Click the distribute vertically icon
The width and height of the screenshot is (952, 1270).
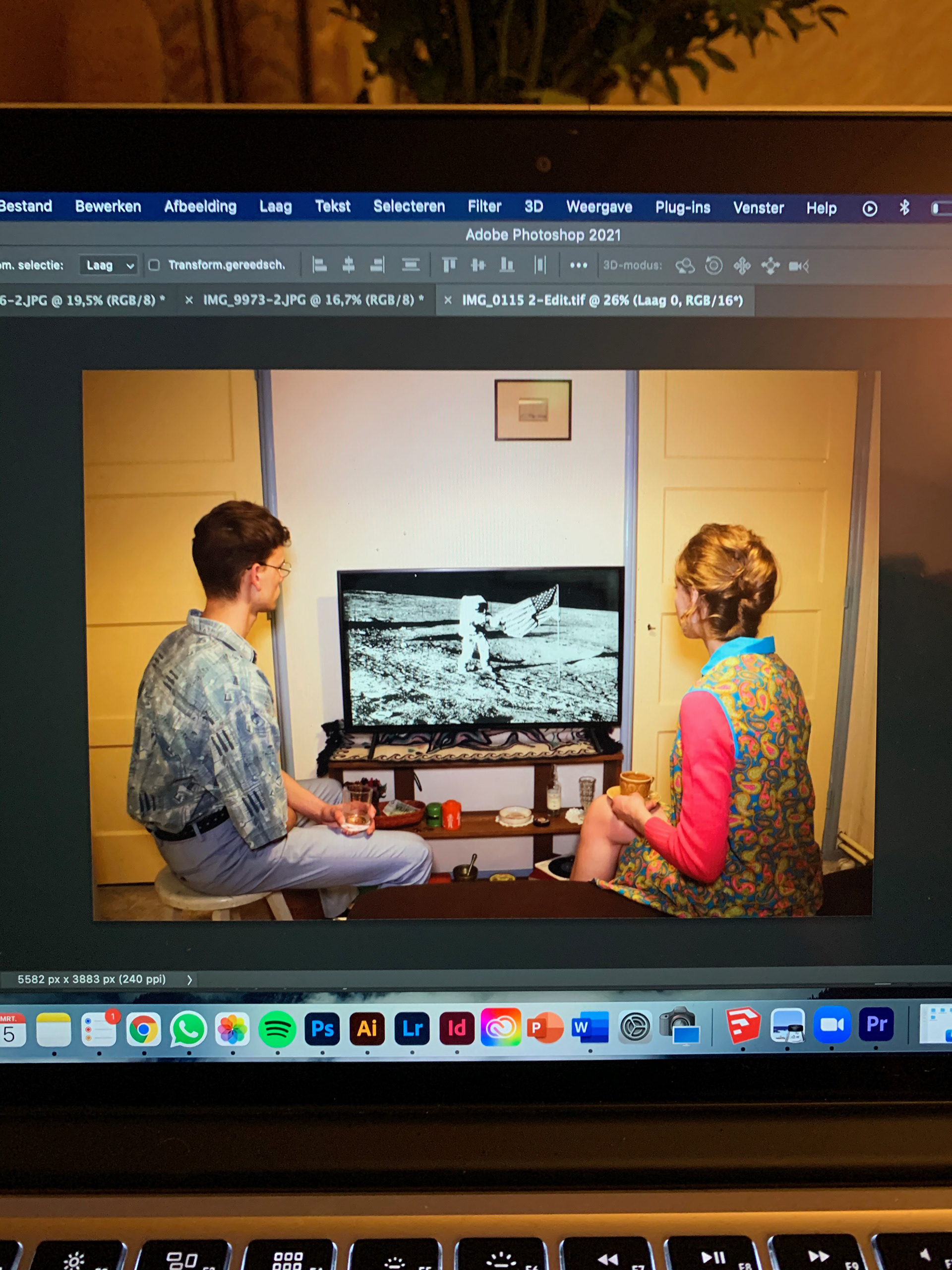tap(411, 265)
